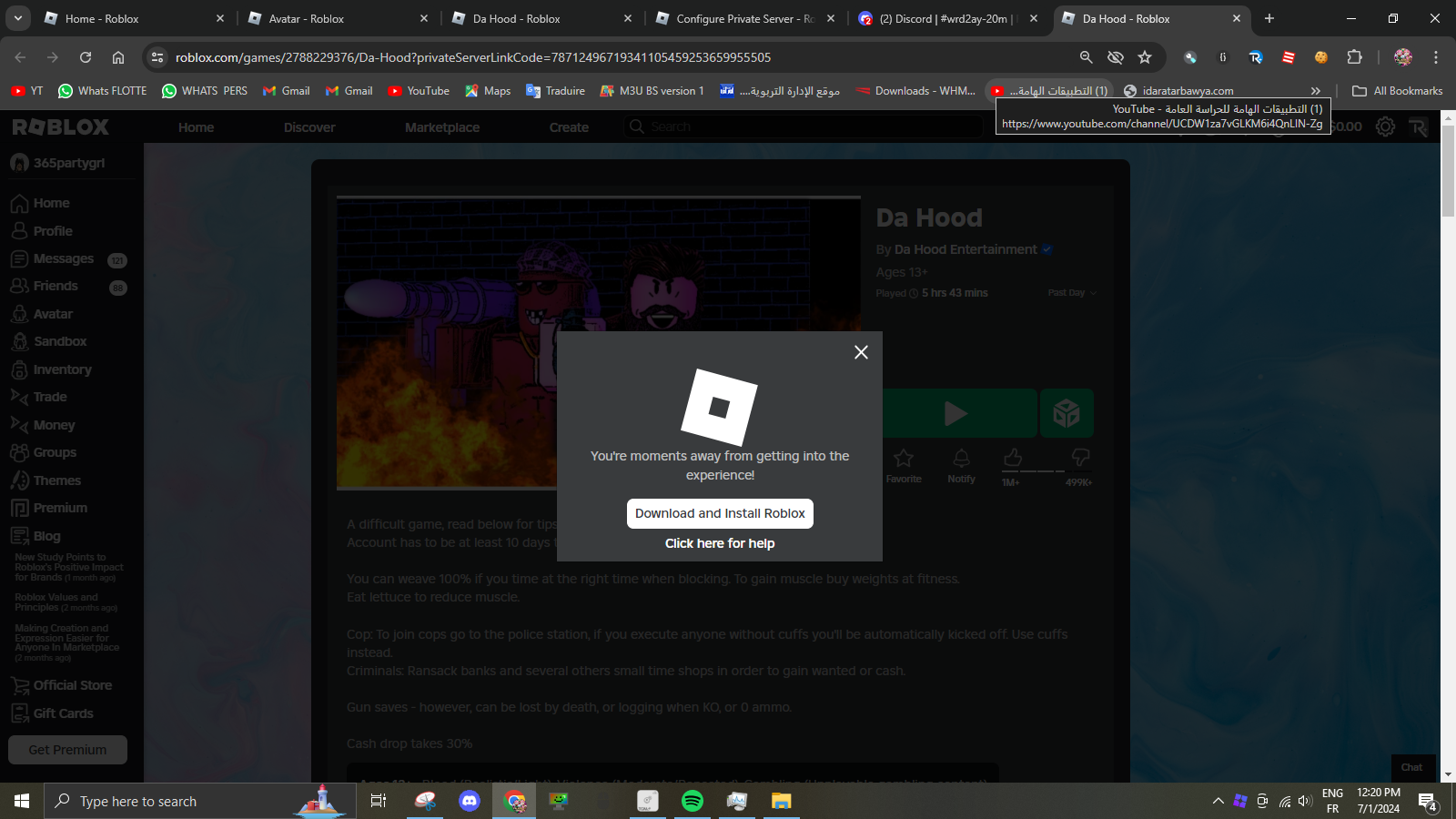Open the Click here for help link
1456x819 pixels.
pos(720,543)
